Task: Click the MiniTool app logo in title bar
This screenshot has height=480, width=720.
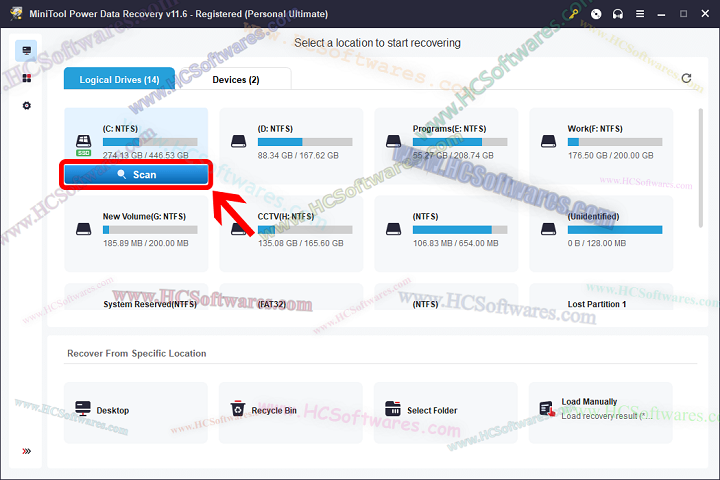Action: pyautogui.click(x=17, y=13)
